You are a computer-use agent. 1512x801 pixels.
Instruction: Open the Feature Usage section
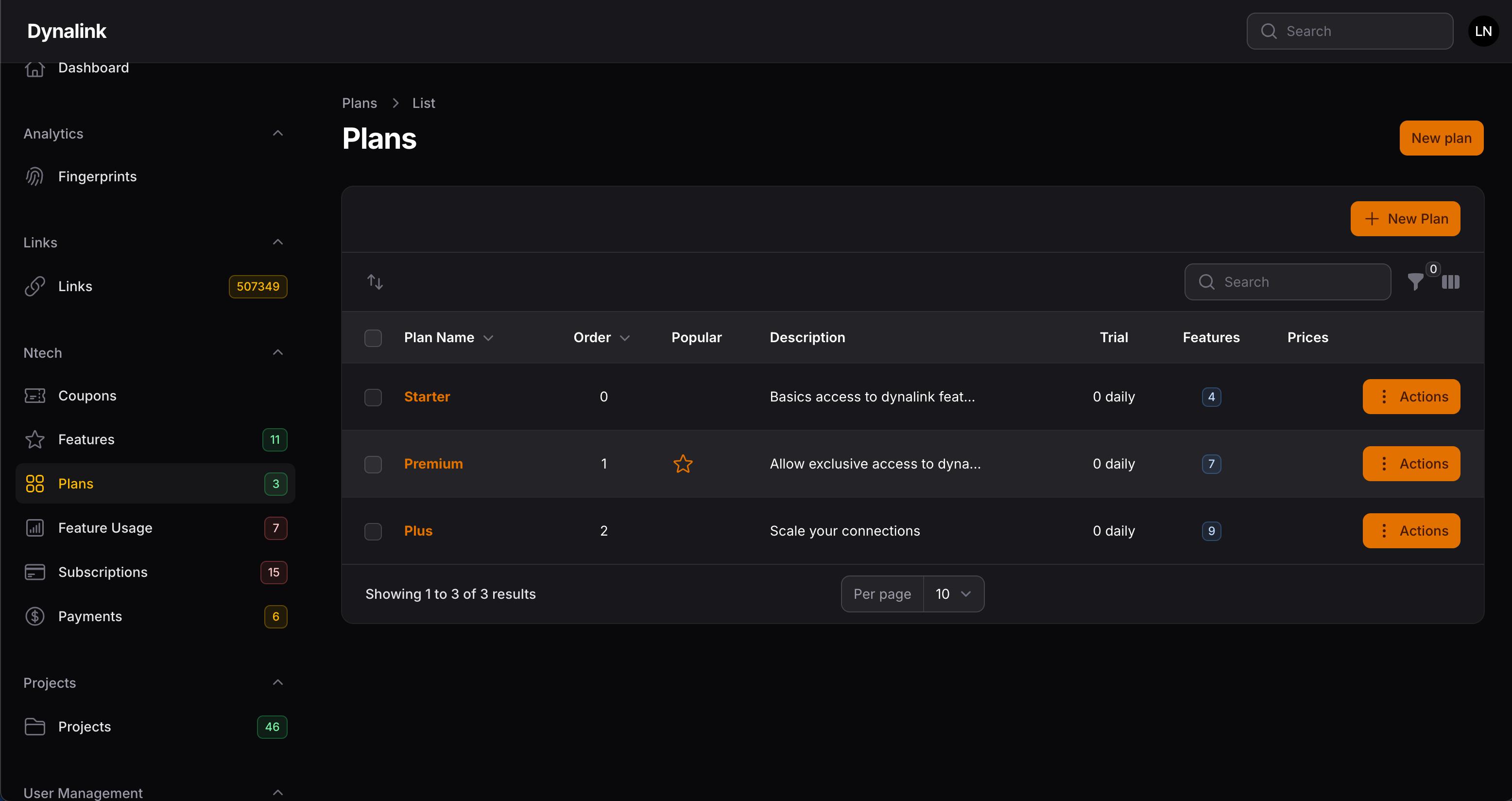point(105,528)
